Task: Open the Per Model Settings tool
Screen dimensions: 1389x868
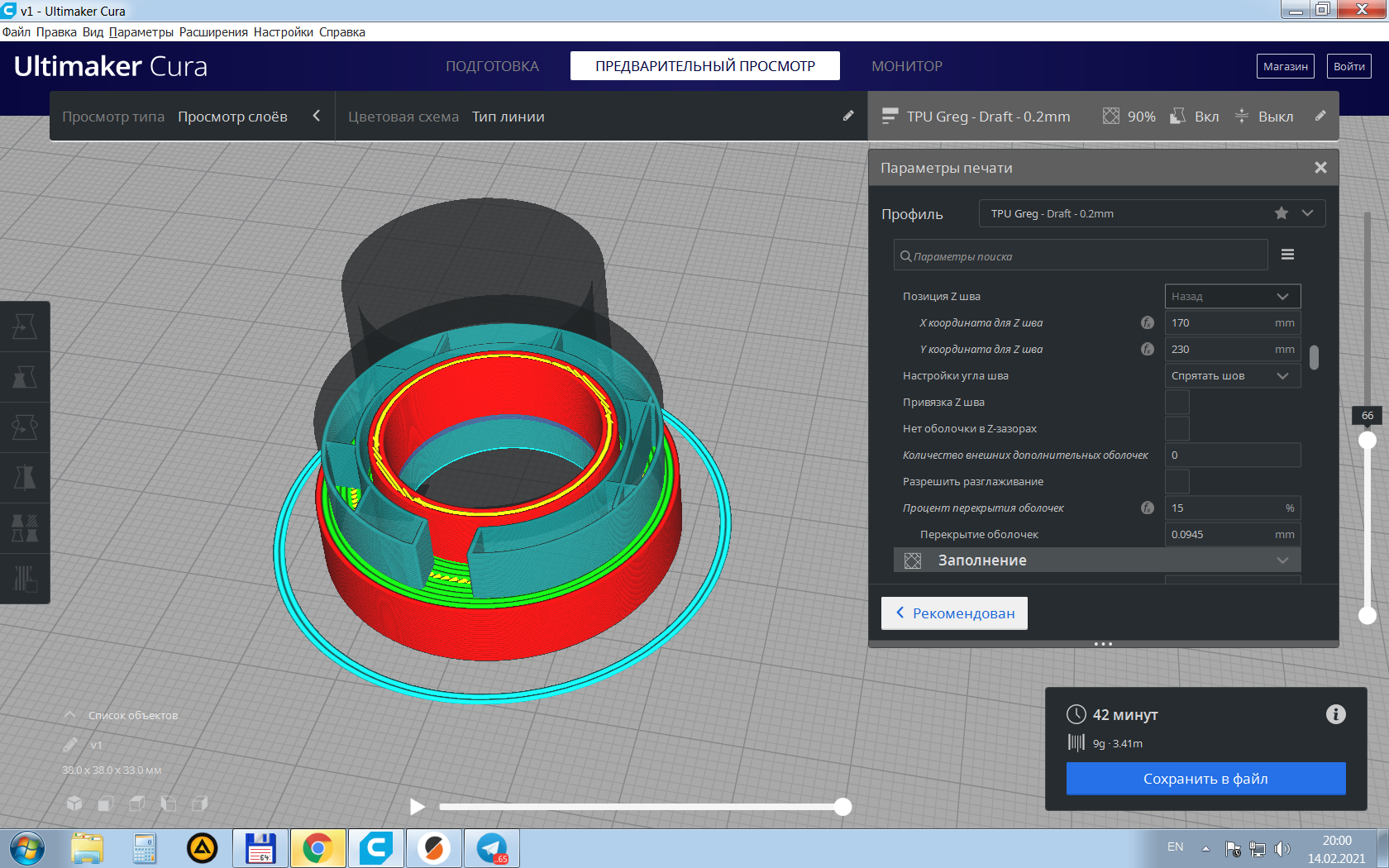Action: click(25, 528)
